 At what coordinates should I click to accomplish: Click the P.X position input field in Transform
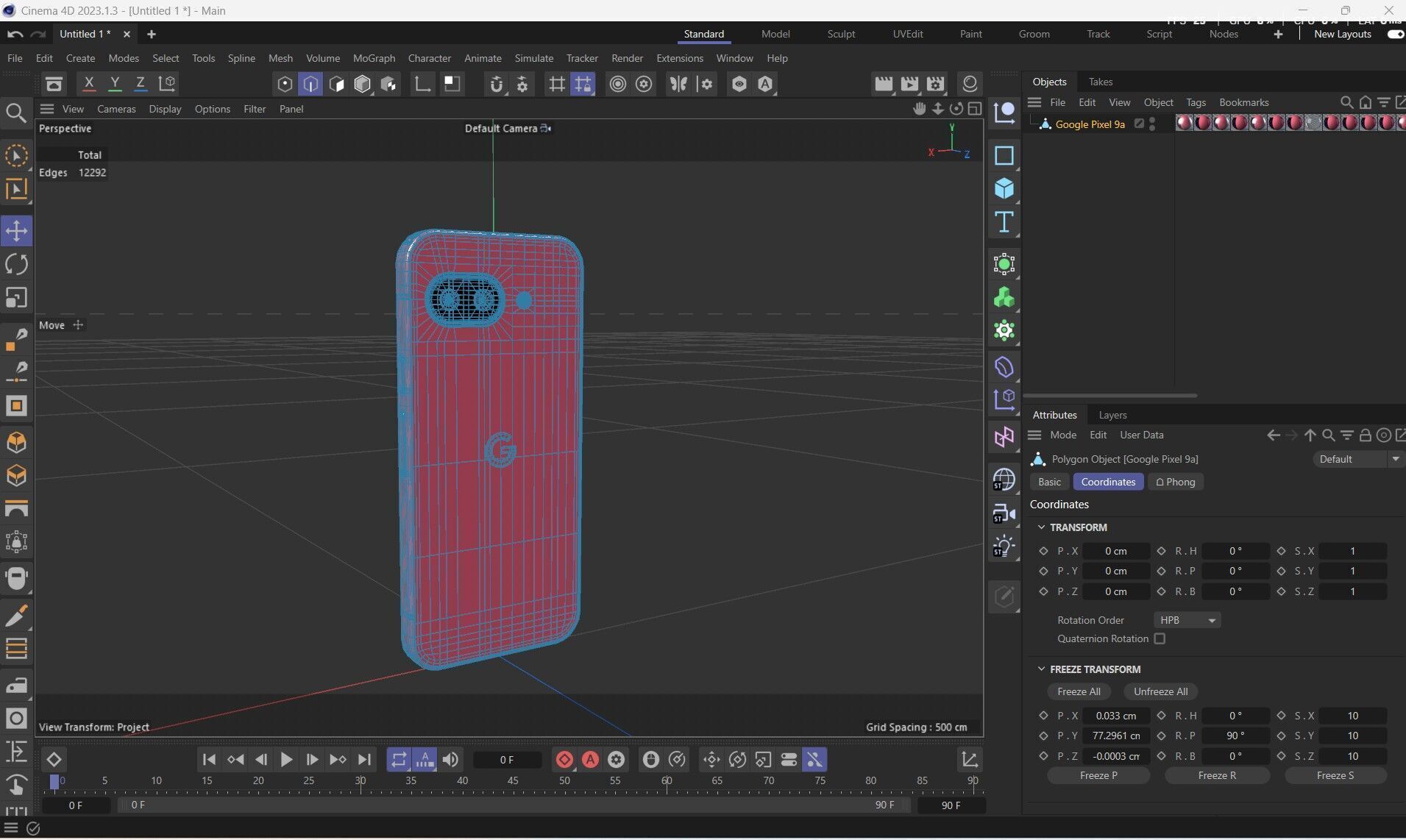pyautogui.click(x=1115, y=551)
